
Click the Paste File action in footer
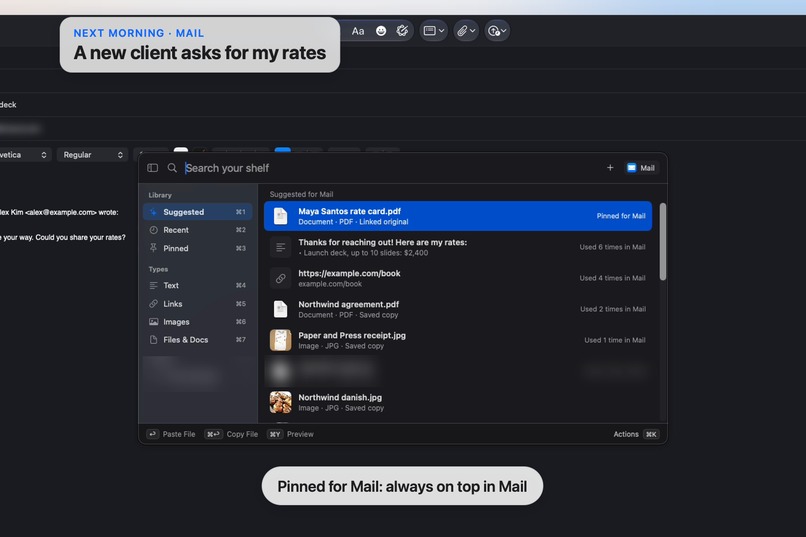(171, 434)
